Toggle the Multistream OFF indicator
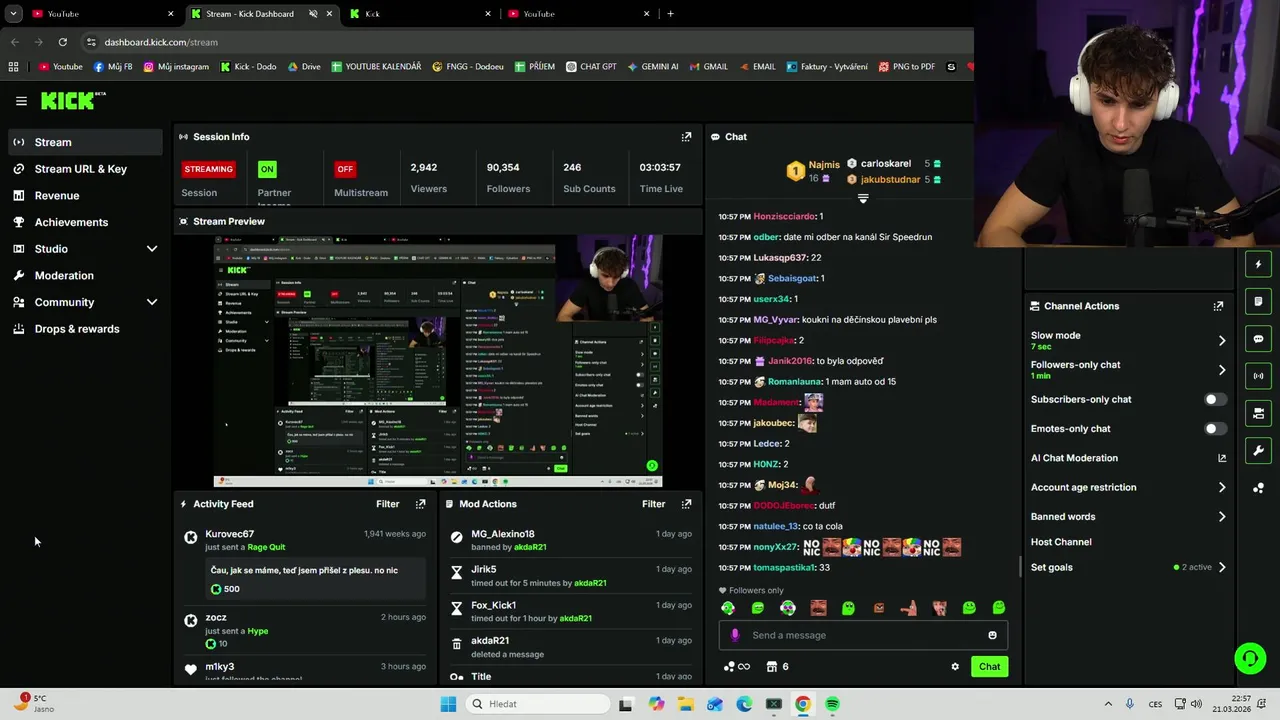Image resolution: width=1280 pixels, height=720 pixels. (345, 169)
